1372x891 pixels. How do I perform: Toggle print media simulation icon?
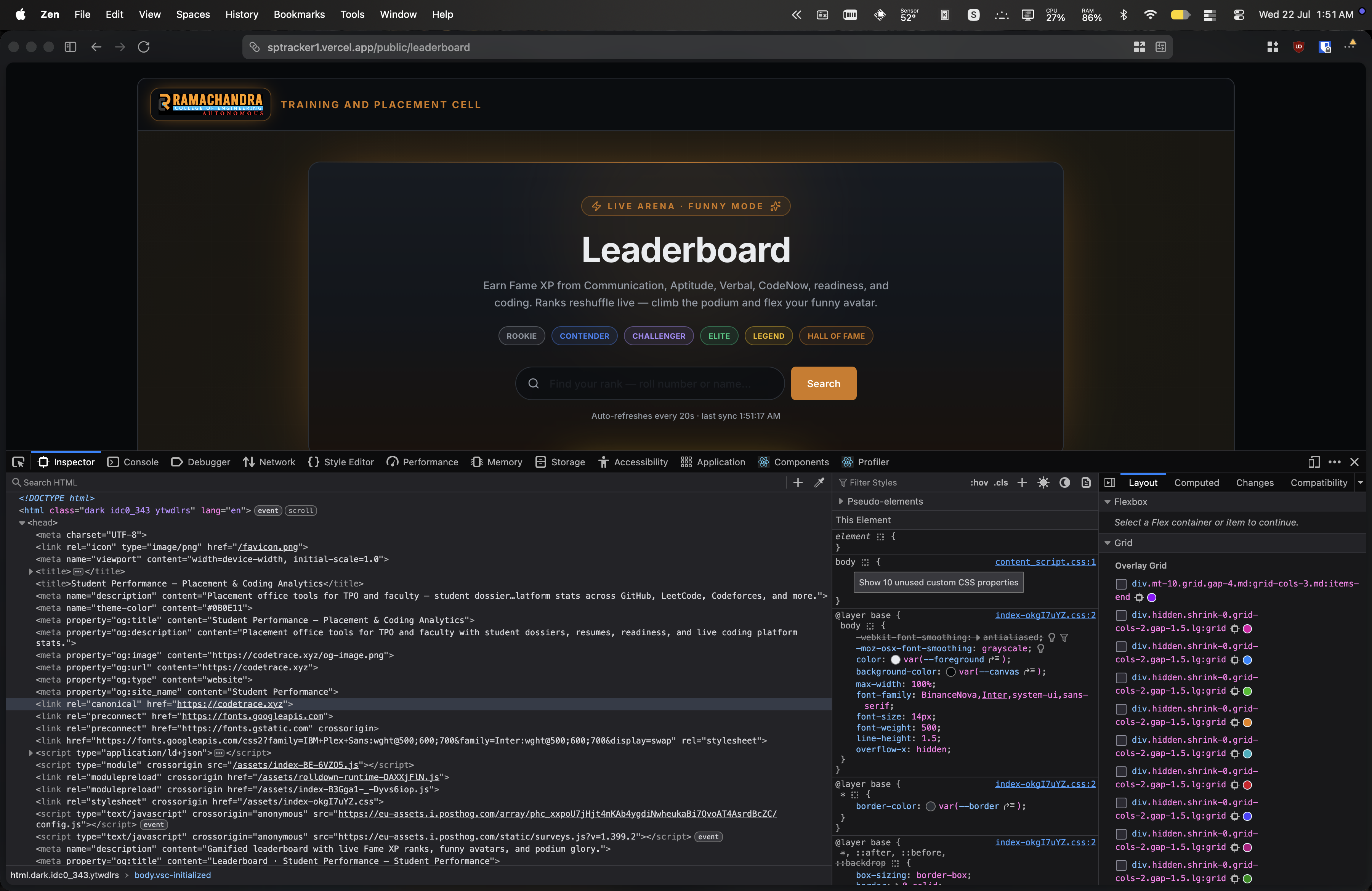(1086, 482)
